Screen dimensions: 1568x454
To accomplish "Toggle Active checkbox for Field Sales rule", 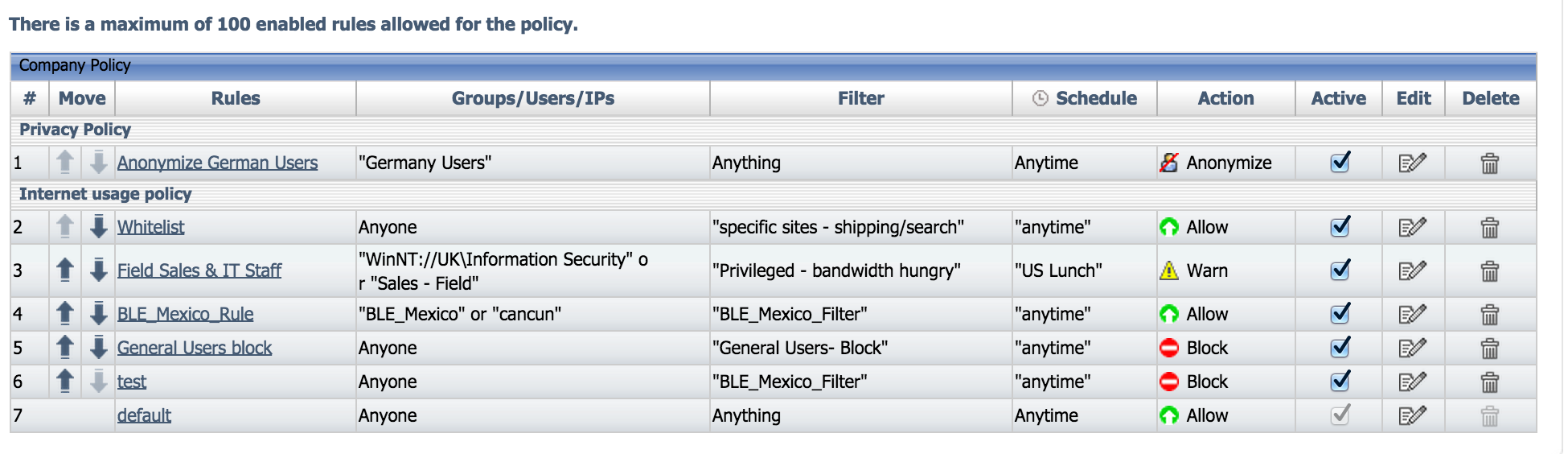I will click(x=1340, y=270).
